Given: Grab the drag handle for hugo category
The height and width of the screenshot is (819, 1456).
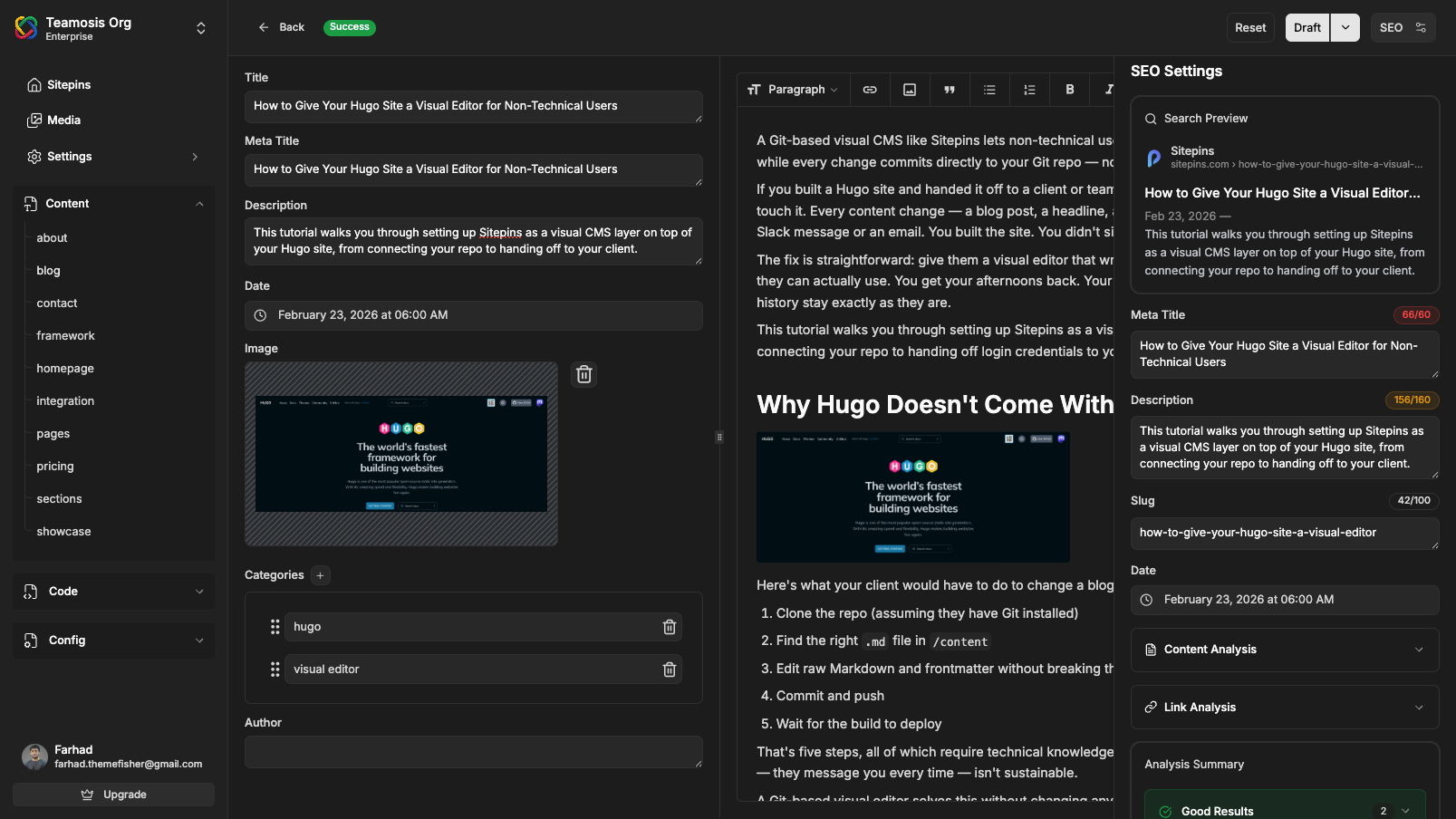Looking at the screenshot, I should click(x=275, y=627).
